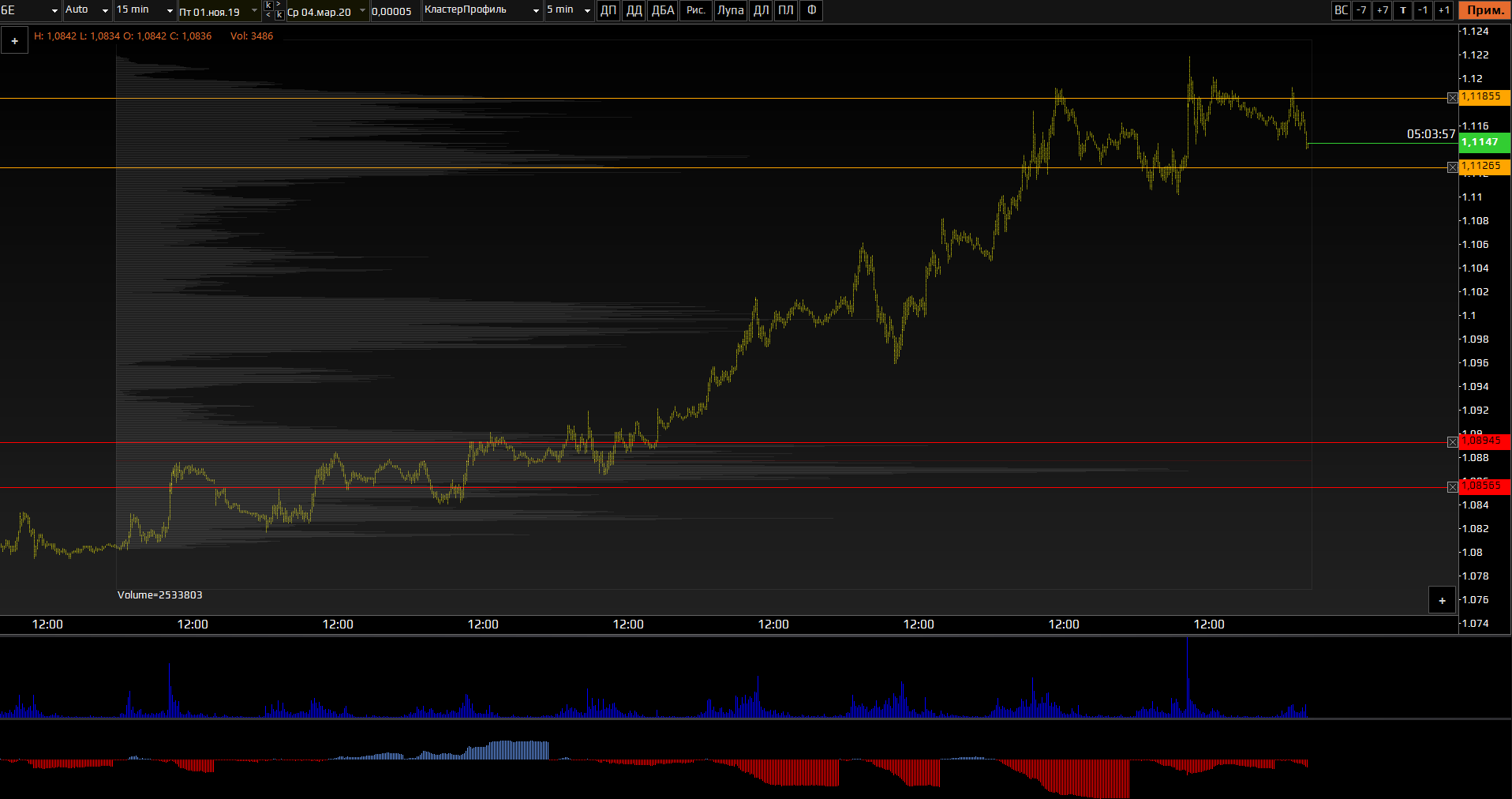Toggle the ДЛ toolbar button
The height and width of the screenshot is (799, 1512).
[761, 10]
